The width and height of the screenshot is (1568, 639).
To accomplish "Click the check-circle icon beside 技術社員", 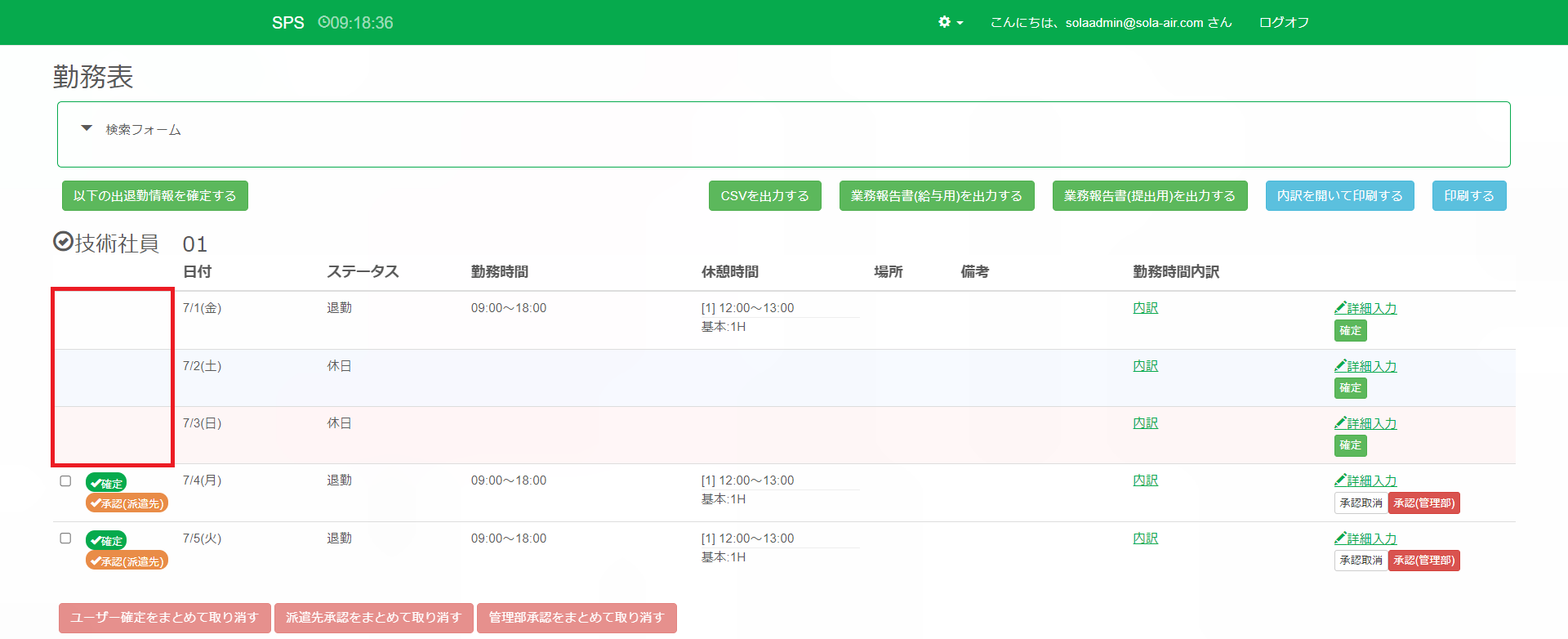I will point(63,242).
